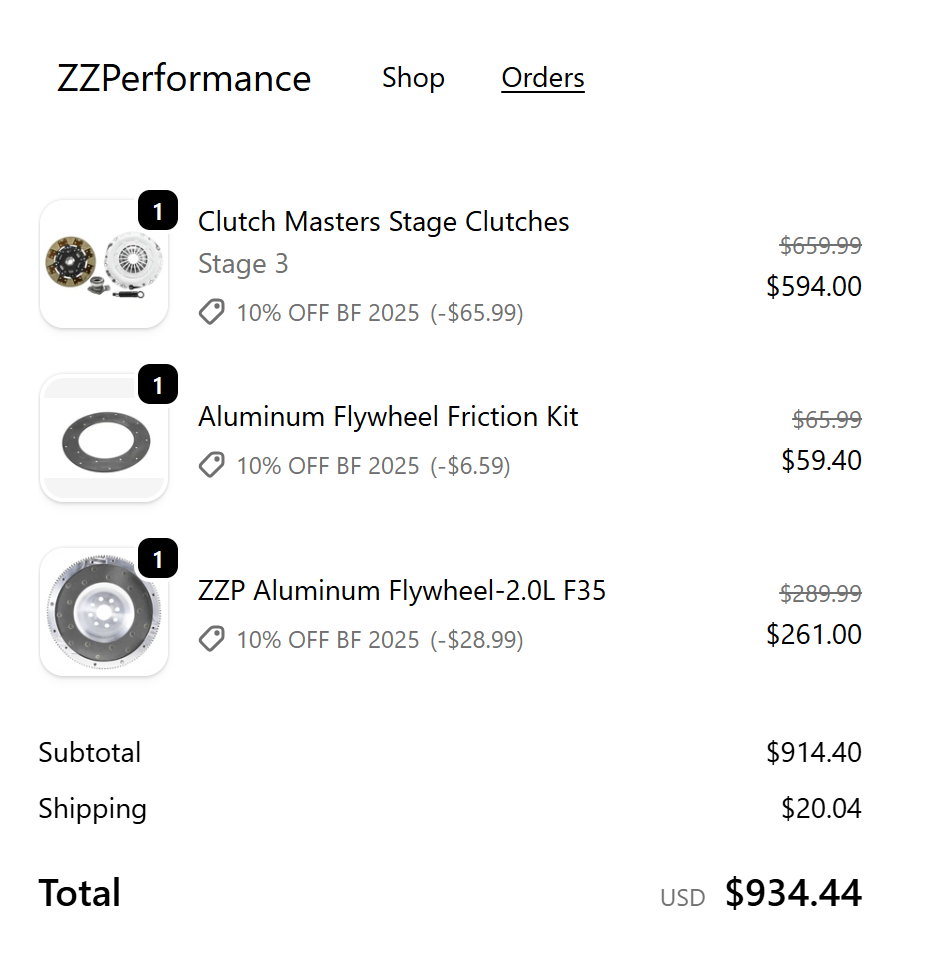The width and height of the screenshot is (927, 954).
Task: Click the Subtotal amount $914.40
Action: 814,753
